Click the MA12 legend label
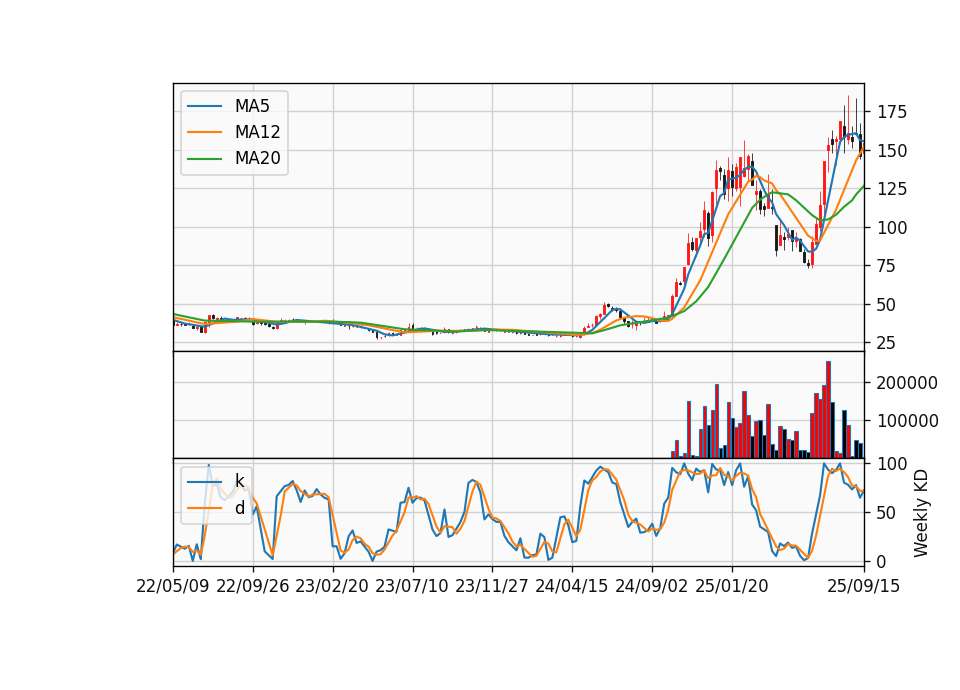The height and width of the screenshot is (690, 960). point(257,132)
